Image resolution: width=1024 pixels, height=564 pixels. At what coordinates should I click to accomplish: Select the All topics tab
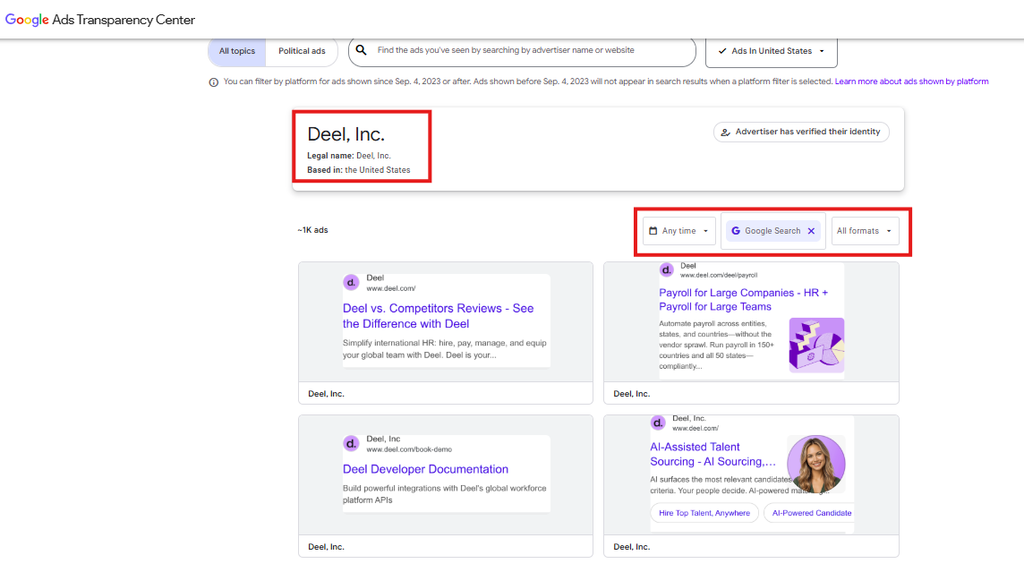(x=237, y=51)
